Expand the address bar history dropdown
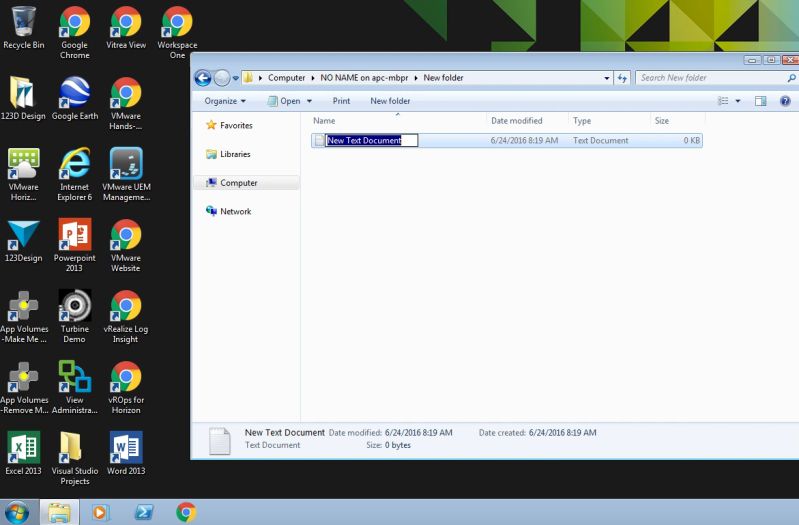The width and height of the screenshot is (799, 525). (x=606, y=78)
